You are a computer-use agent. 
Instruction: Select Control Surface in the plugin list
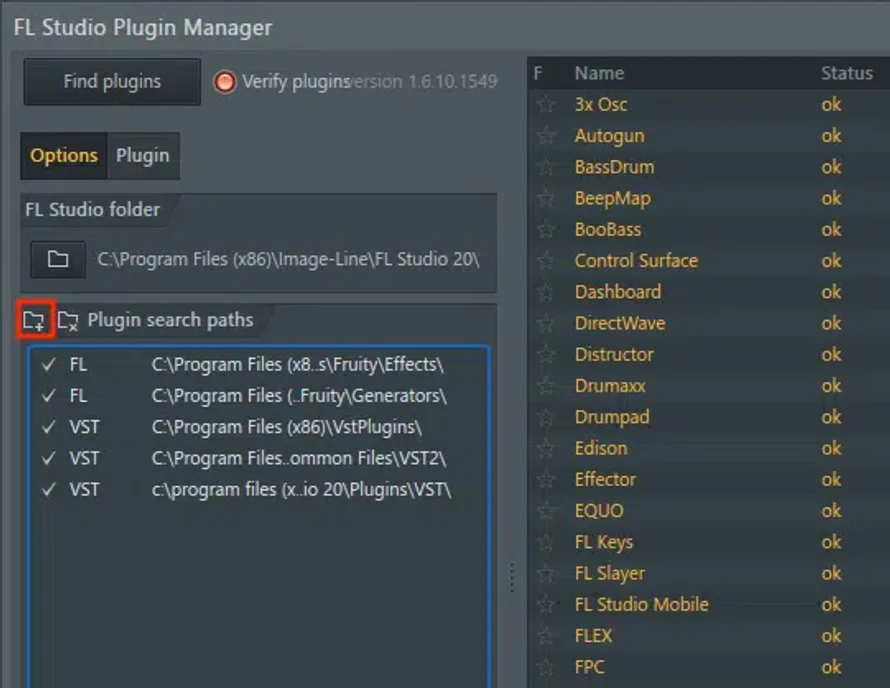pyautogui.click(x=636, y=261)
